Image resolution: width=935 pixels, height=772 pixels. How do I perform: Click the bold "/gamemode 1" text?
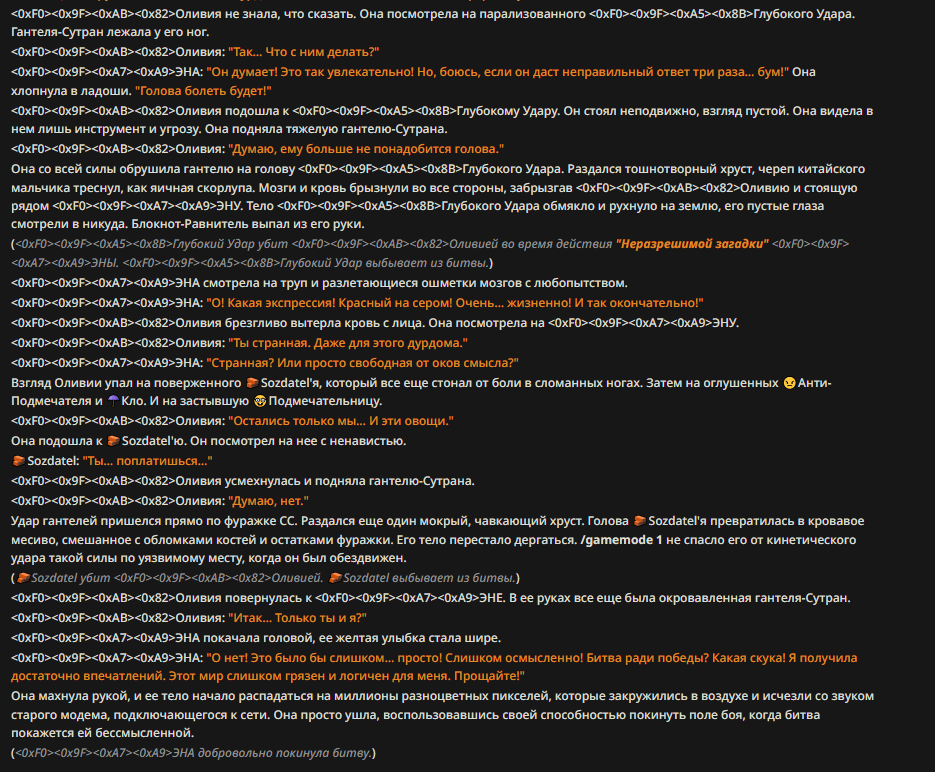pyautogui.click(x=621, y=540)
